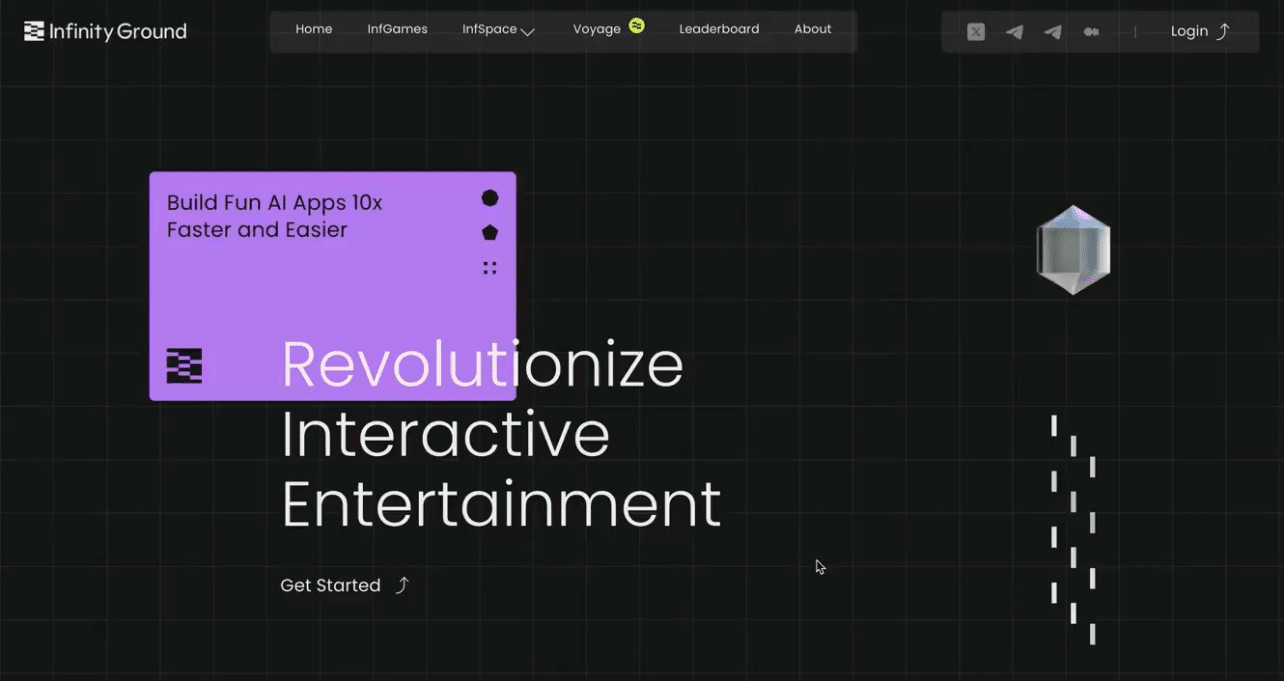Click 'Build Fun AI Apps 10x' text
The height and width of the screenshot is (681, 1284).
point(275,202)
